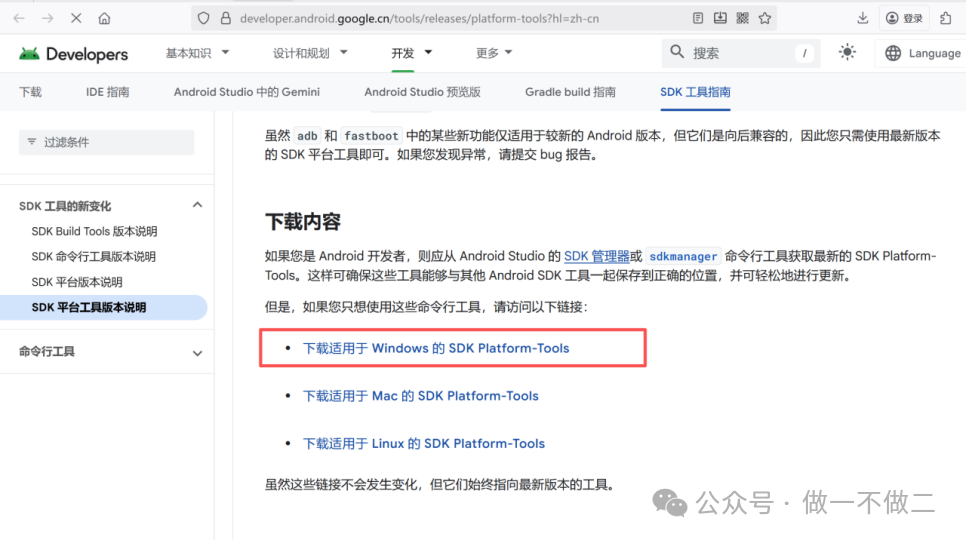966x541 pixels.
Task: Open SDK 命令行工具版本说明
Action: (93, 256)
